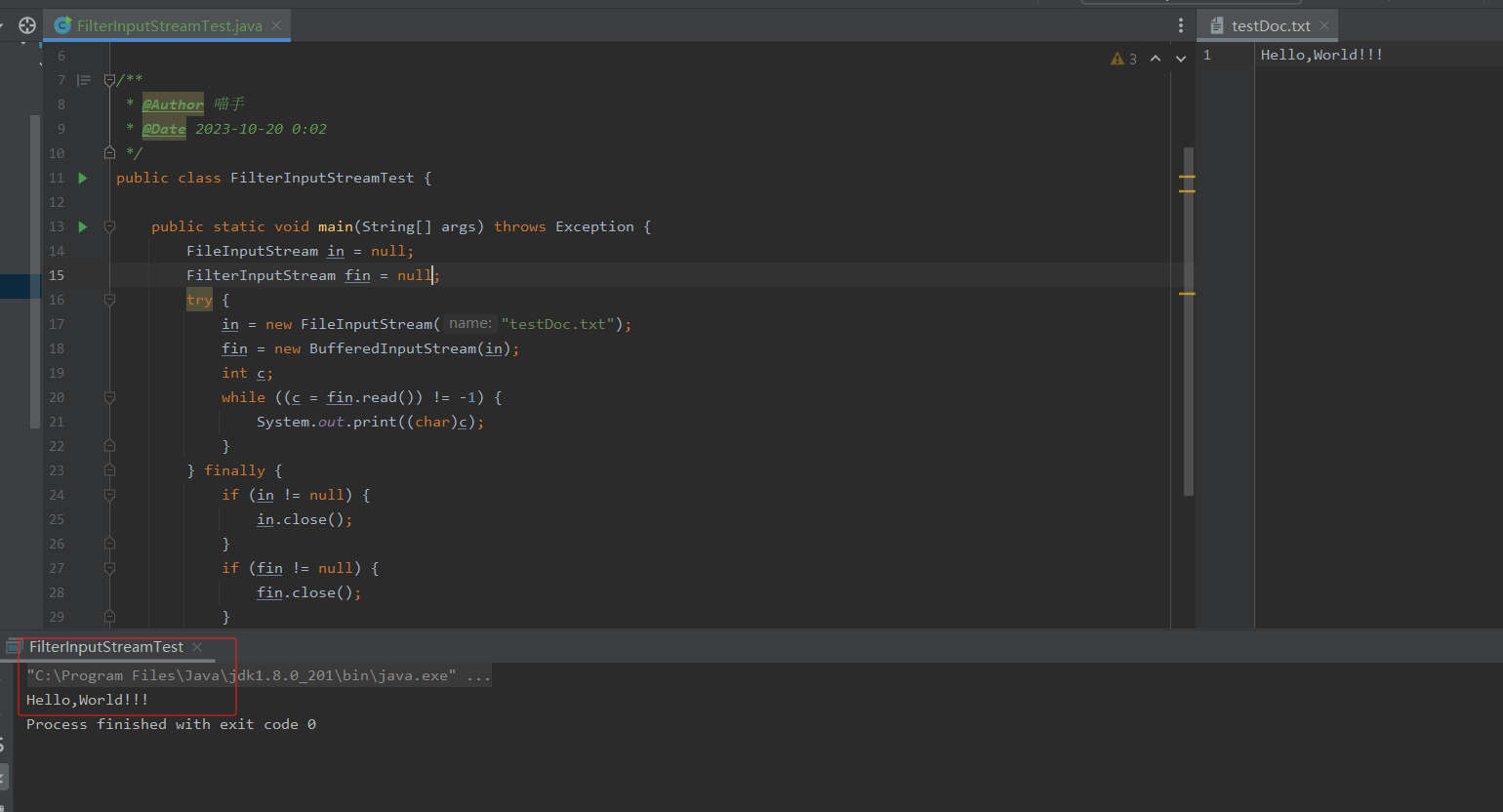Click the java.exe command line in console
The height and width of the screenshot is (812, 1503).
point(259,675)
